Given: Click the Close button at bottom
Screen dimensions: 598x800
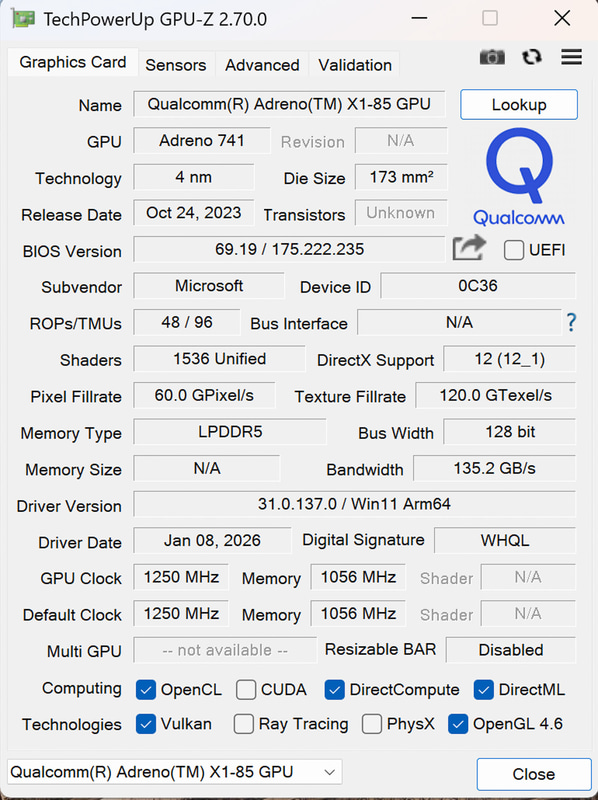Looking at the screenshot, I should point(534,774).
